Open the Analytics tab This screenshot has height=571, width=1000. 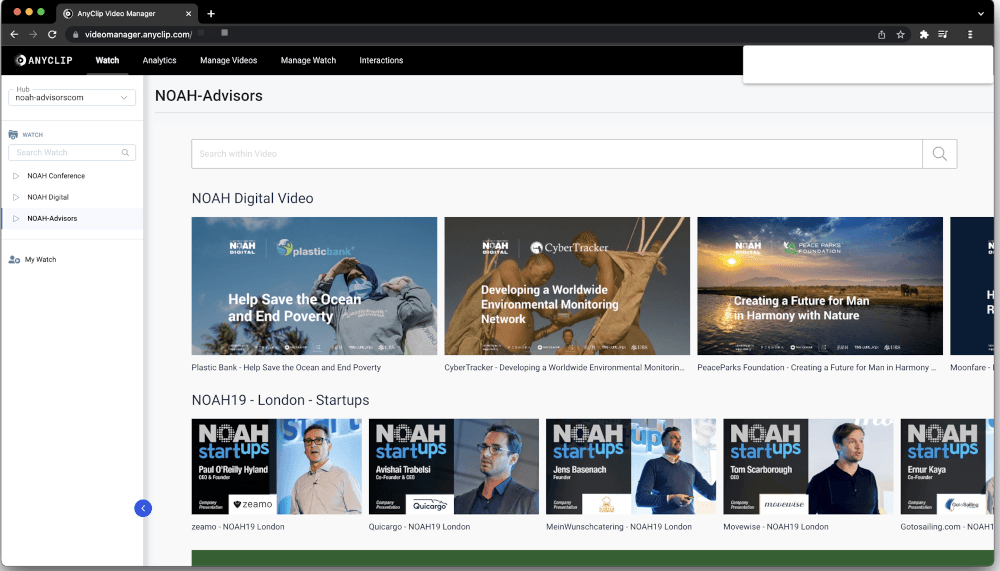(x=159, y=60)
